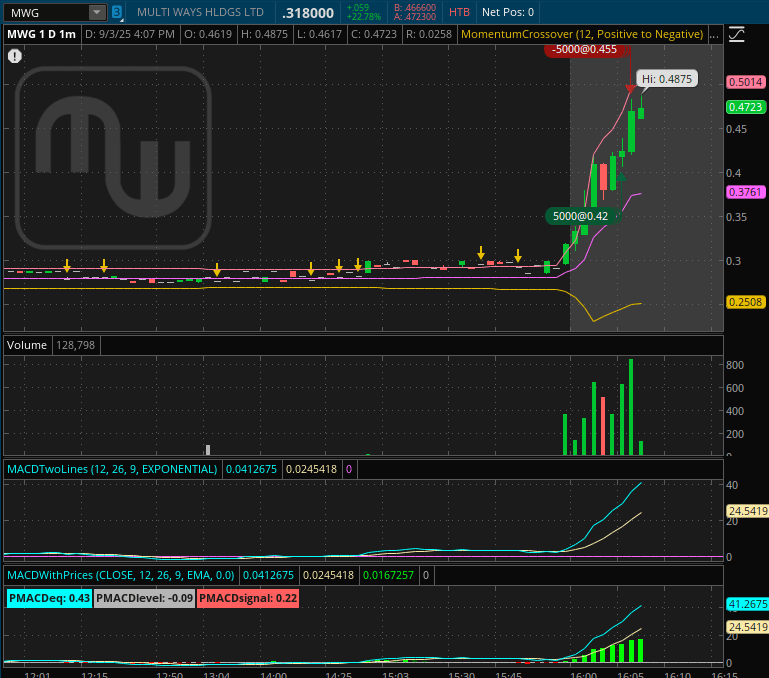The image size is (769, 678).
Task: Click the blue symbol-link number 3 icon
Action: (x=117, y=12)
